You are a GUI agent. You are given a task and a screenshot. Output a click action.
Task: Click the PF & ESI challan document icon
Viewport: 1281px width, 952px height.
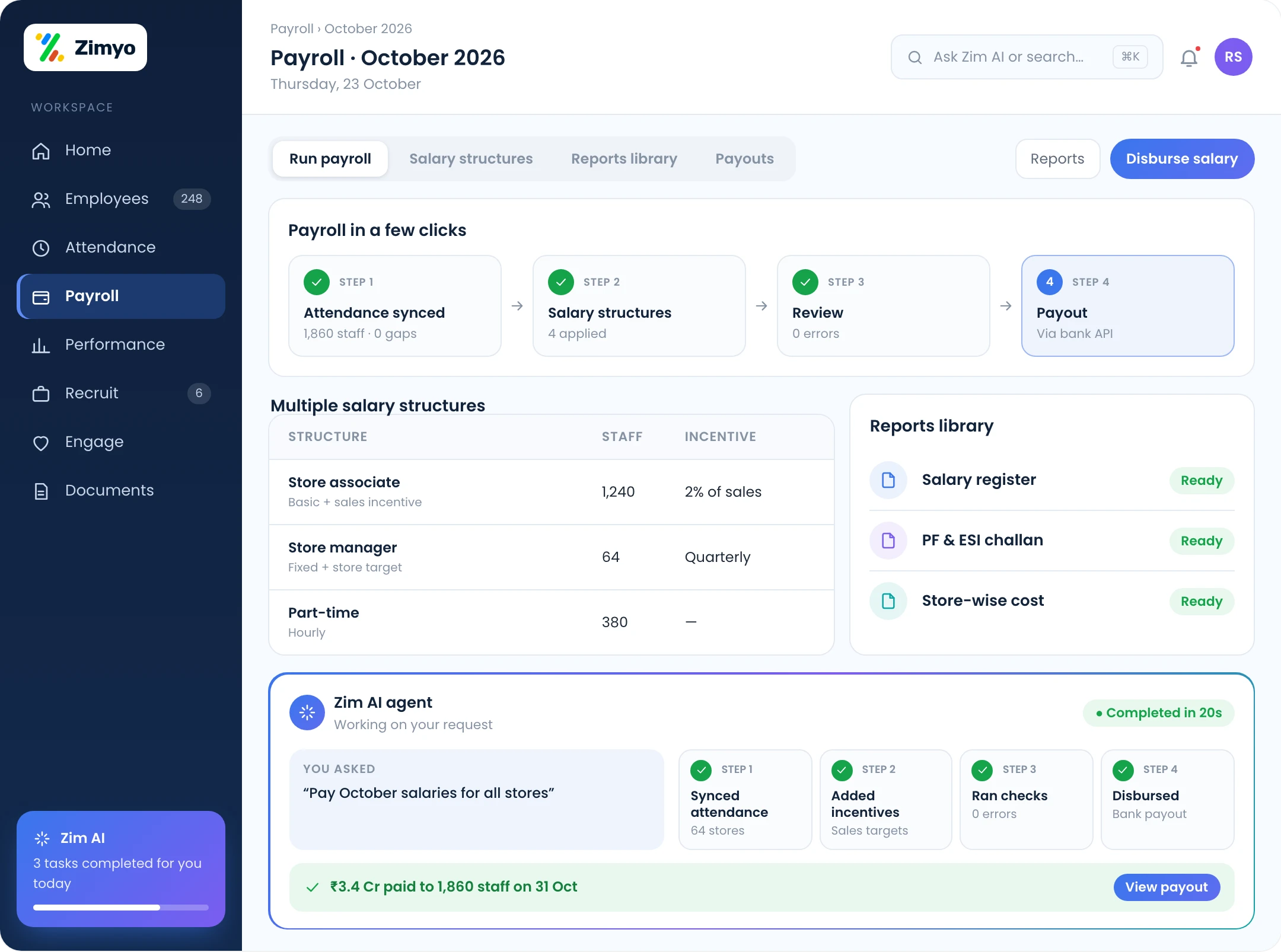coord(888,541)
